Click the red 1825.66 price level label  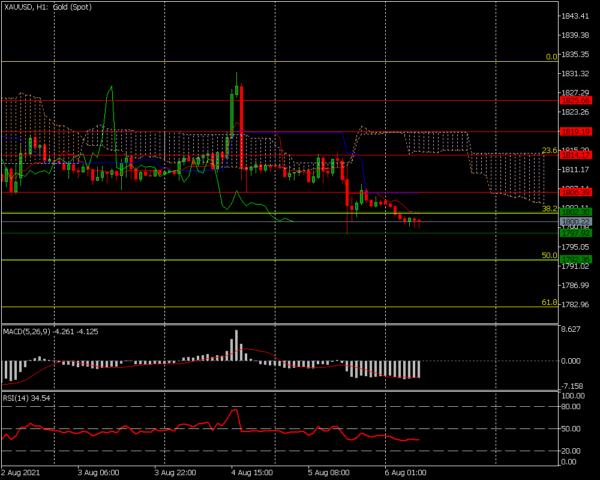pyautogui.click(x=576, y=101)
